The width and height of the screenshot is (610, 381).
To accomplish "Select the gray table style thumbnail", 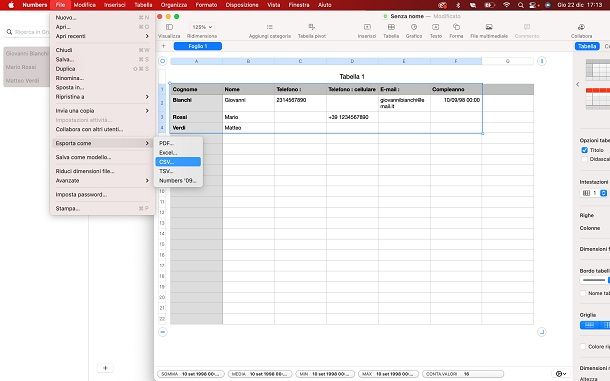I will (x=598, y=70).
